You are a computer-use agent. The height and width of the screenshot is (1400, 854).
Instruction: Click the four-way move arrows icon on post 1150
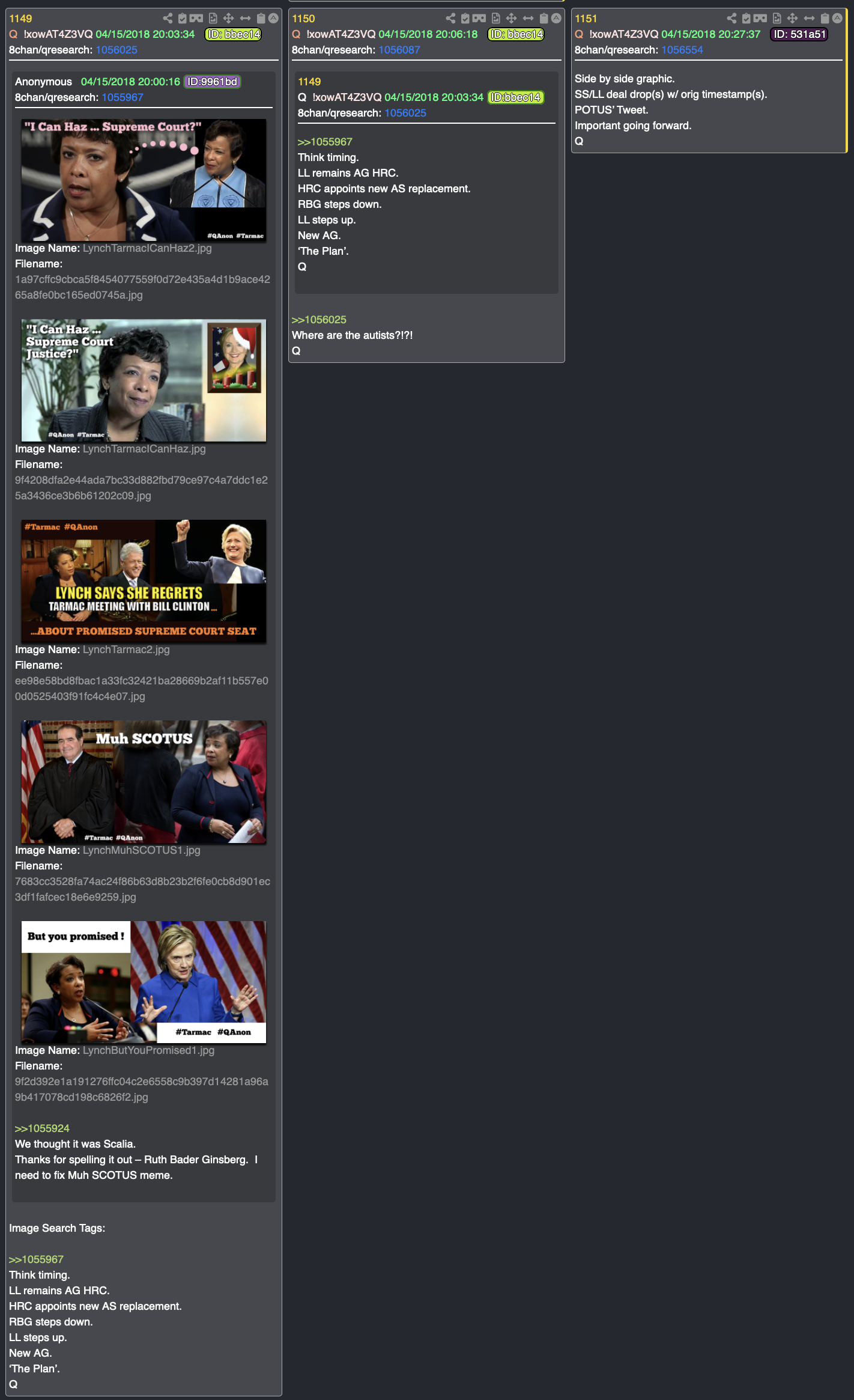511,19
